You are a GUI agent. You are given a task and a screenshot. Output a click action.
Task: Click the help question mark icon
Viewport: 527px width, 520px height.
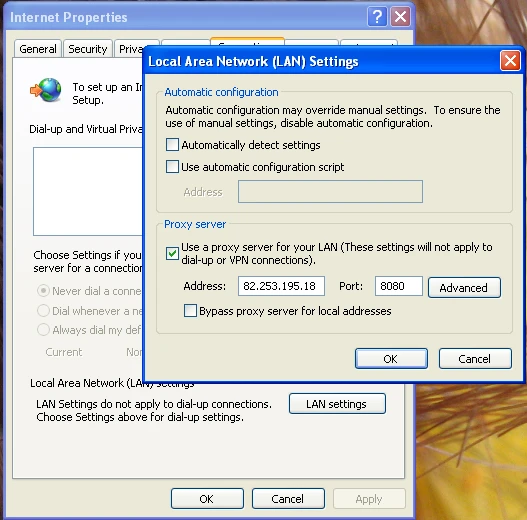point(377,16)
